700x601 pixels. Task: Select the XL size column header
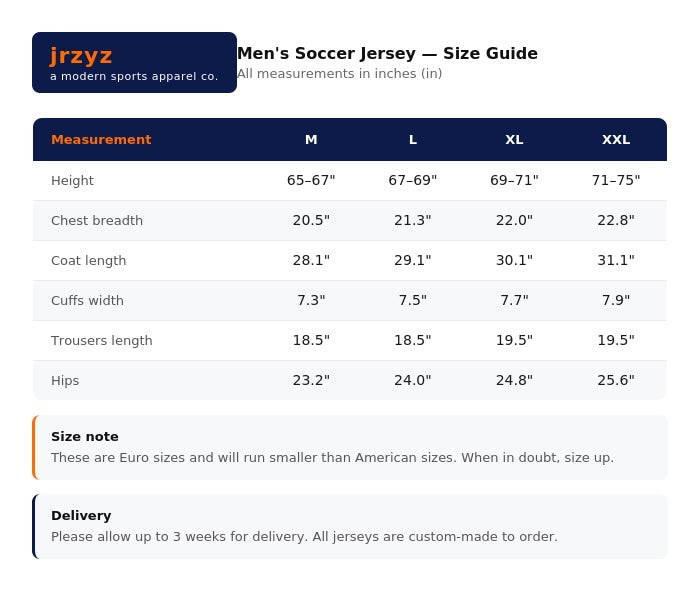point(514,140)
